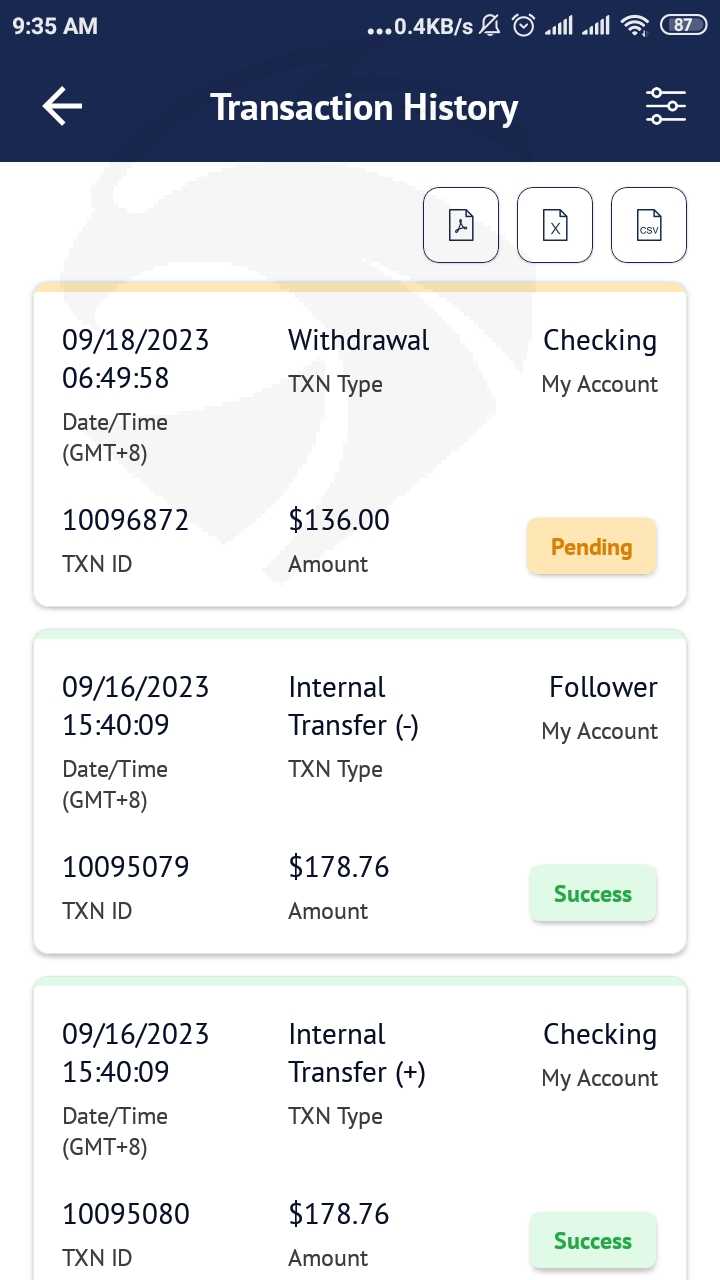
Task: Tap the Transaction History title
Action: point(364,107)
